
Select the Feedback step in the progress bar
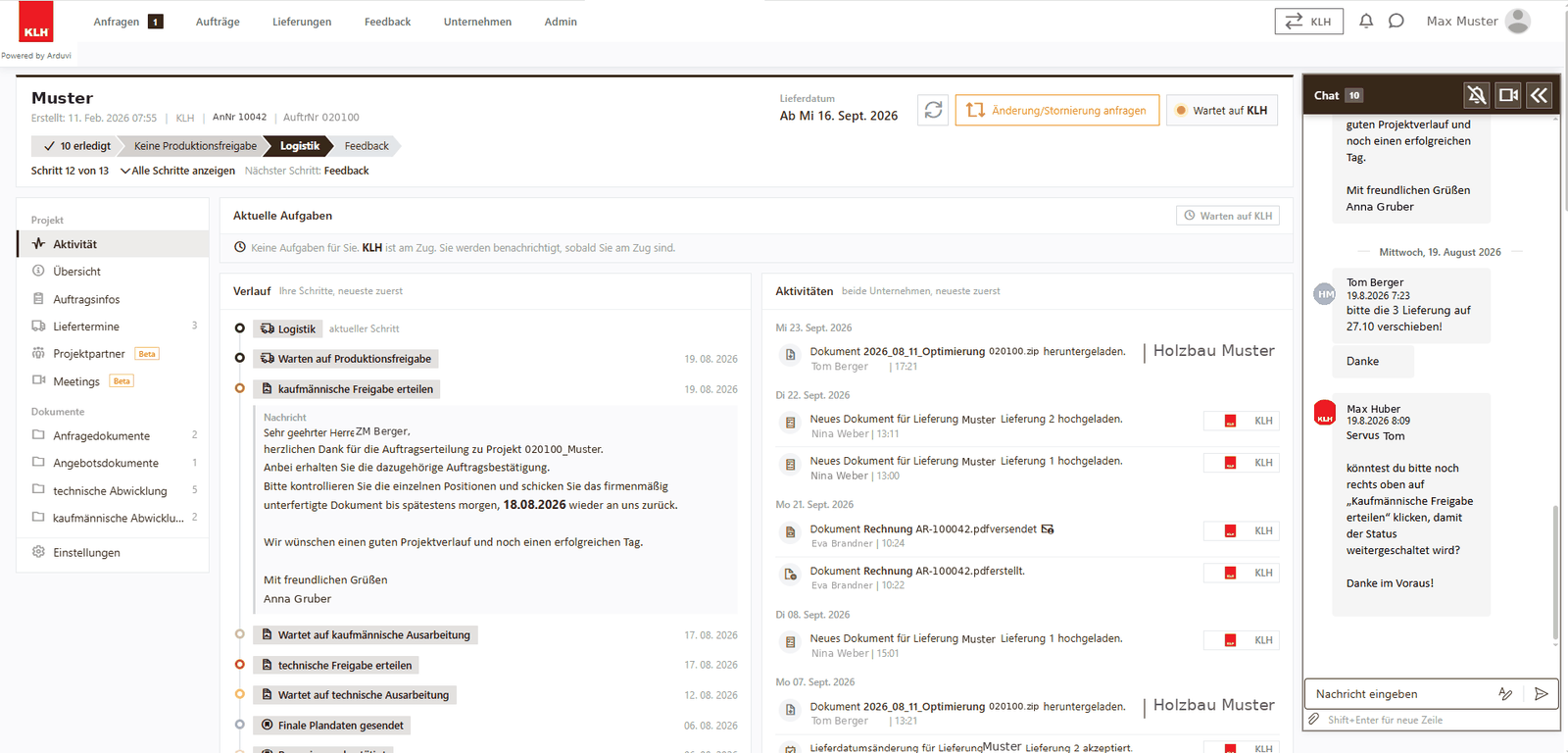[x=367, y=146]
